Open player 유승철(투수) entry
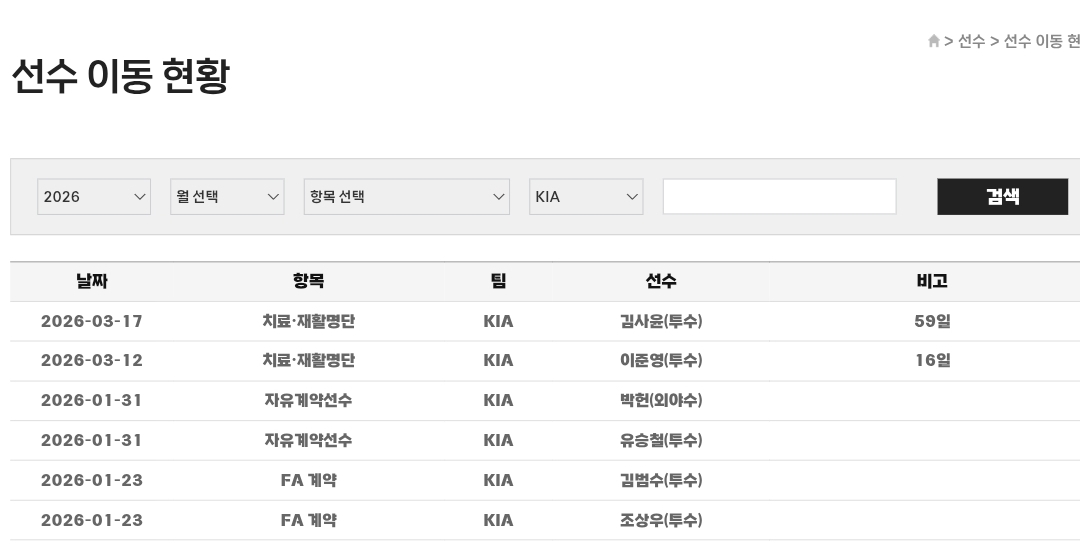The height and width of the screenshot is (548, 1080). [661, 441]
